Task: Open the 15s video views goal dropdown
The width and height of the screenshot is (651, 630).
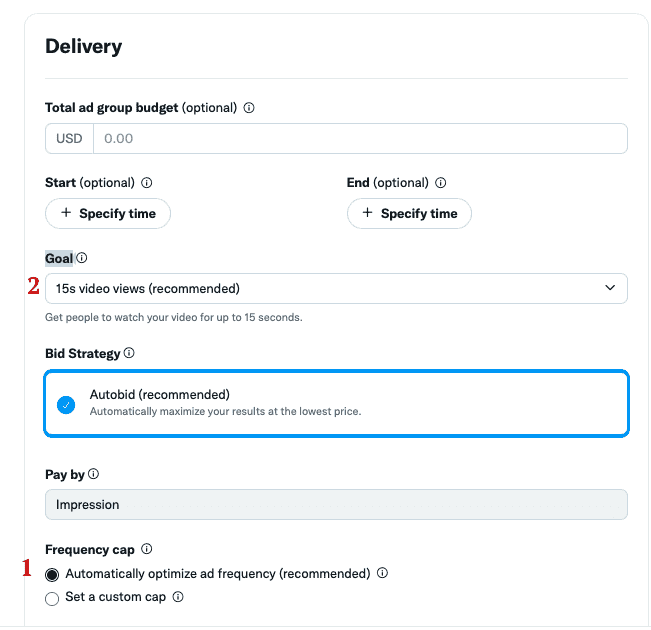Action: tap(336, 288)
